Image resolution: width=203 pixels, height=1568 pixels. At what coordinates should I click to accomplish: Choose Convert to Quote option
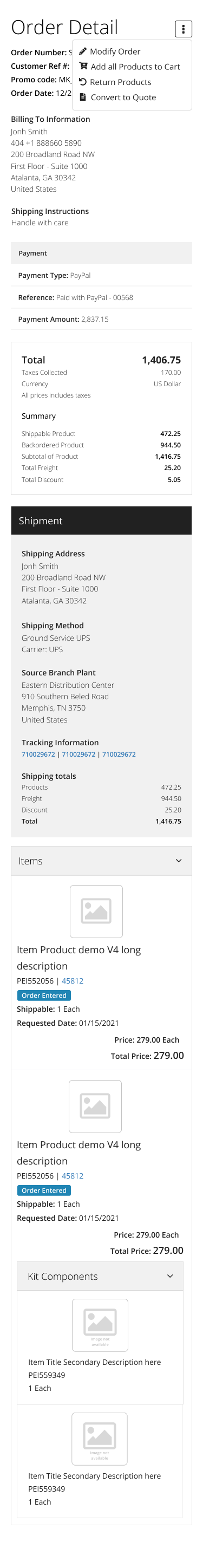pos(123,97)
